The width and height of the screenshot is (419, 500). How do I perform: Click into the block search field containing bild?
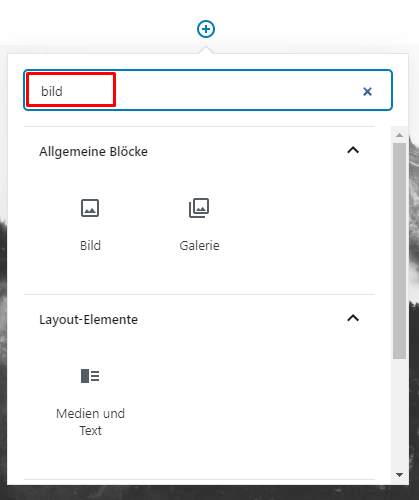[x=208, y=90]
